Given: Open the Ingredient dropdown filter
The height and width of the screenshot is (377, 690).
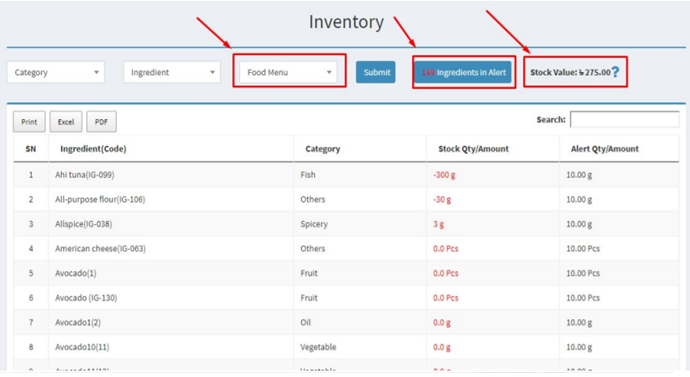Looking at the screenshot, I should tap(172, 72).
